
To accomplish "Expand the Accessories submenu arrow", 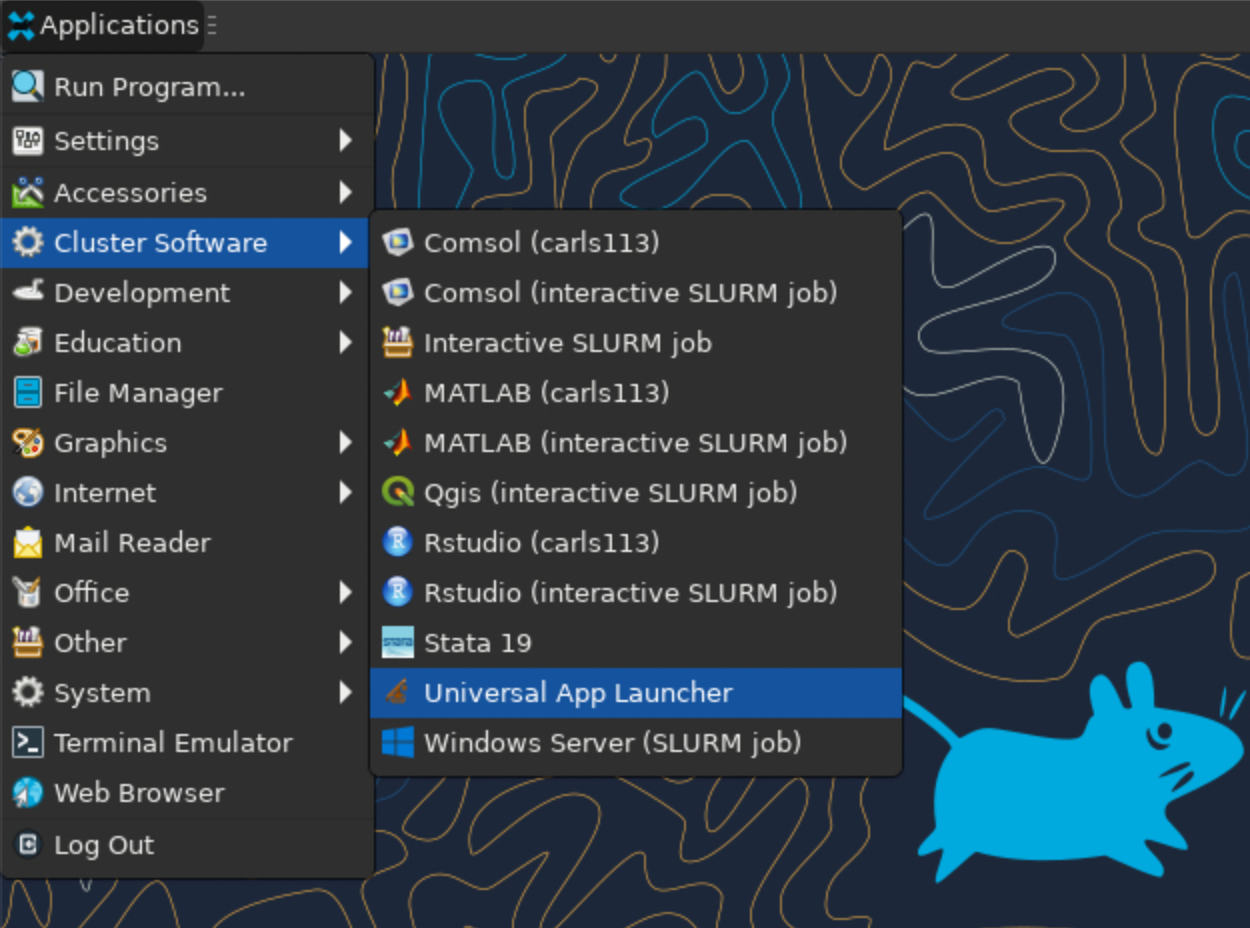I will [346, 192].
